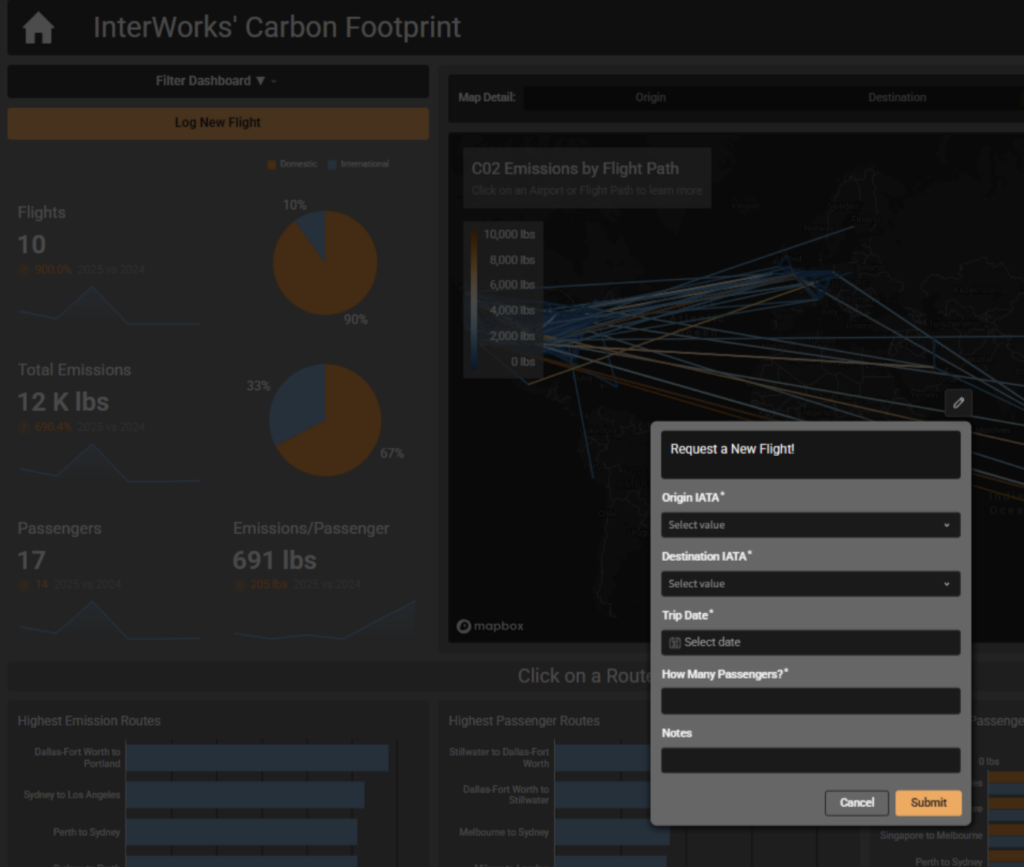The image size is (1024, 867).
Task: Click the home icon in the header
Action: [x=38, y=27]
